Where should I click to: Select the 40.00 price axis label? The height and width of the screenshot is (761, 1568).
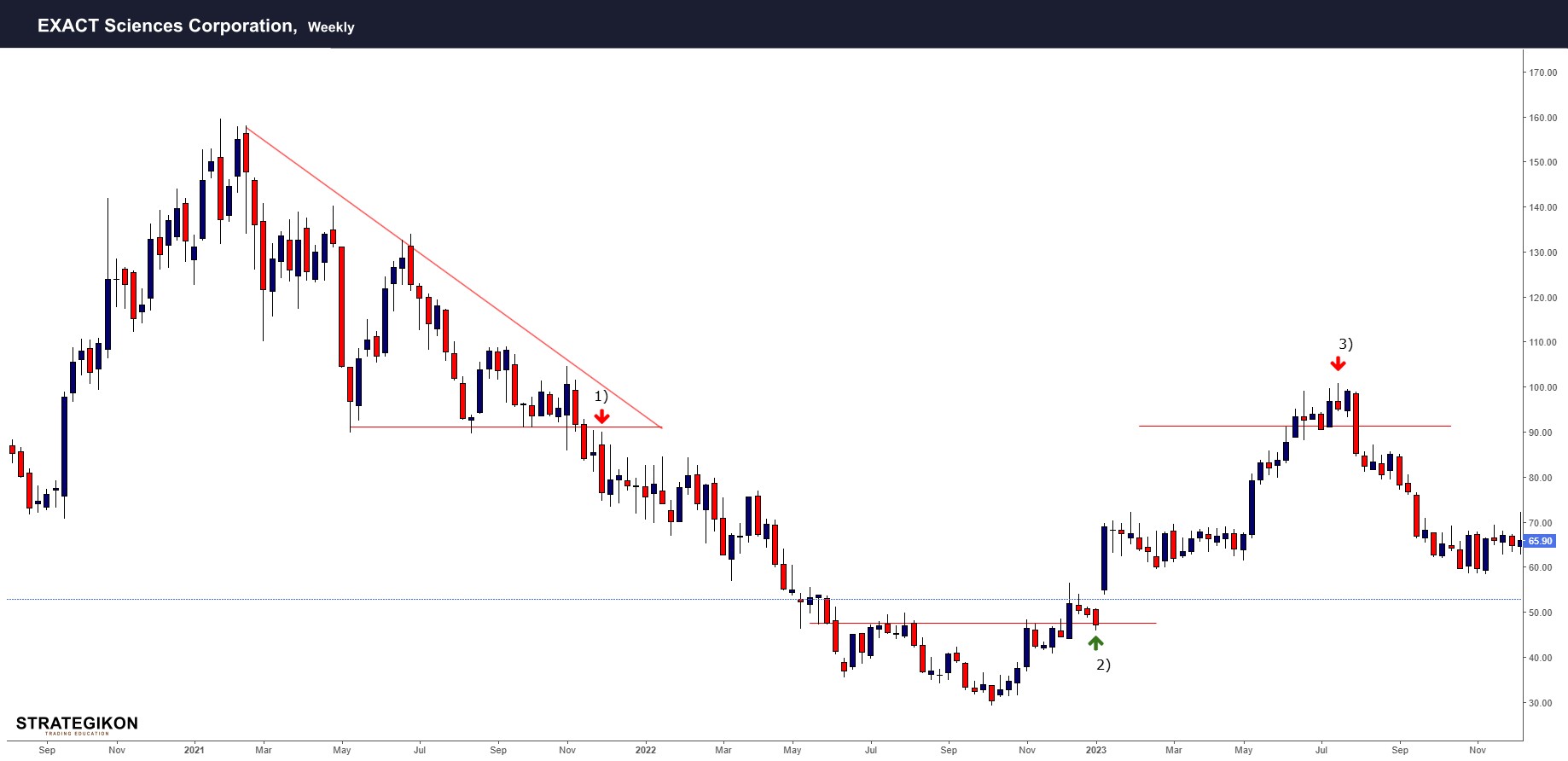click(x=1541, y=658)
